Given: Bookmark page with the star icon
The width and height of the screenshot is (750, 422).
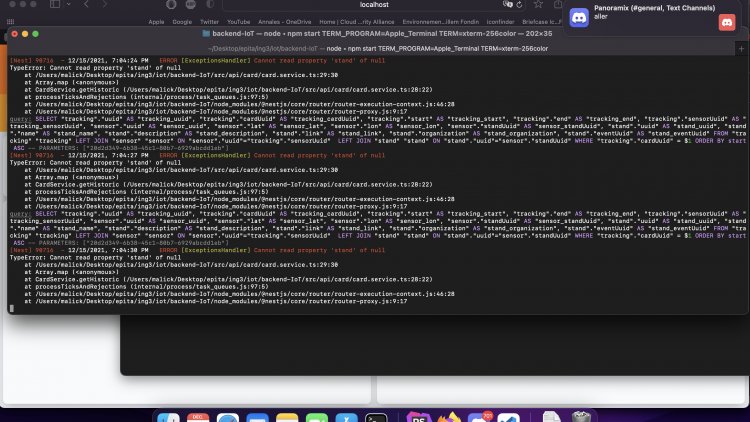Looking at the screenshot, I should 538,4.
